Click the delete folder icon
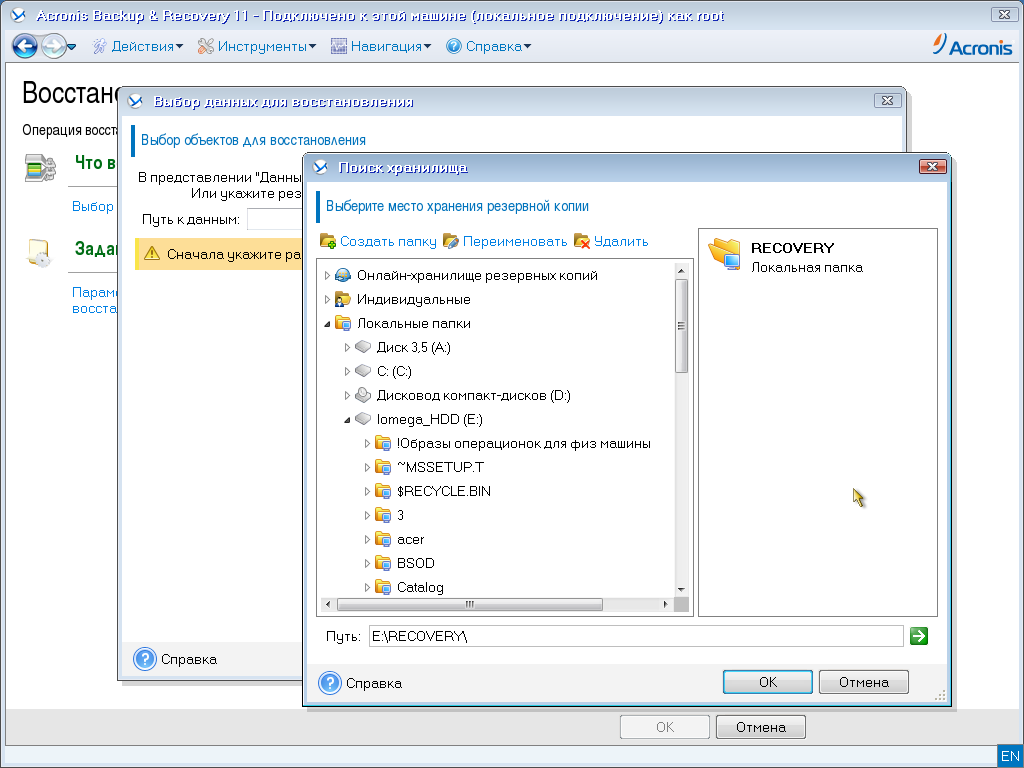Viewport: 1024px width, 768px height. 582,241
